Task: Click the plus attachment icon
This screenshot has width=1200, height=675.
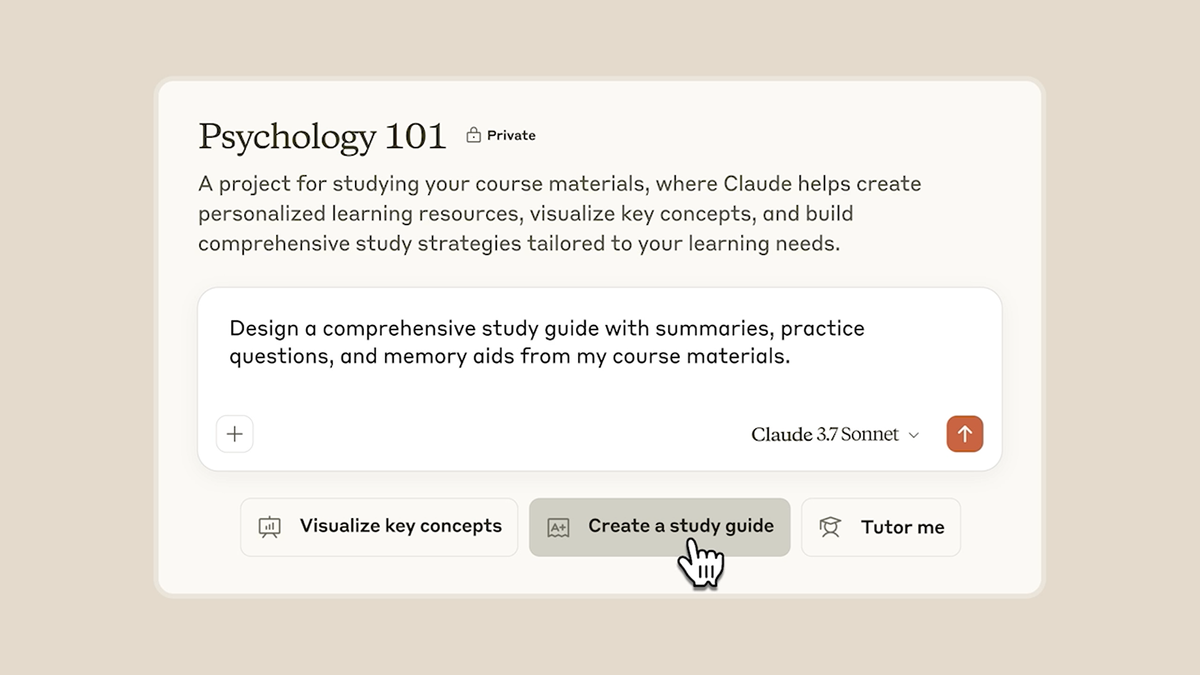Action: click(235, 434)
